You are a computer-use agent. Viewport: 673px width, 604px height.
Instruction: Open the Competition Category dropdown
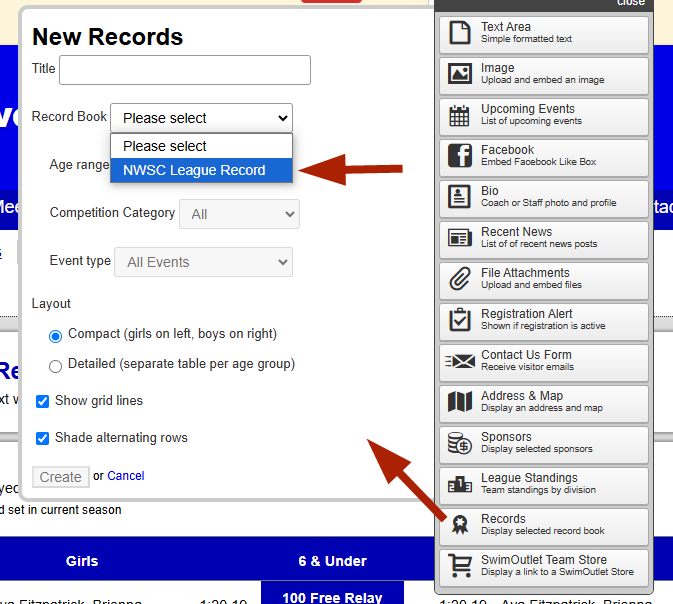click(x=239, y=214)
